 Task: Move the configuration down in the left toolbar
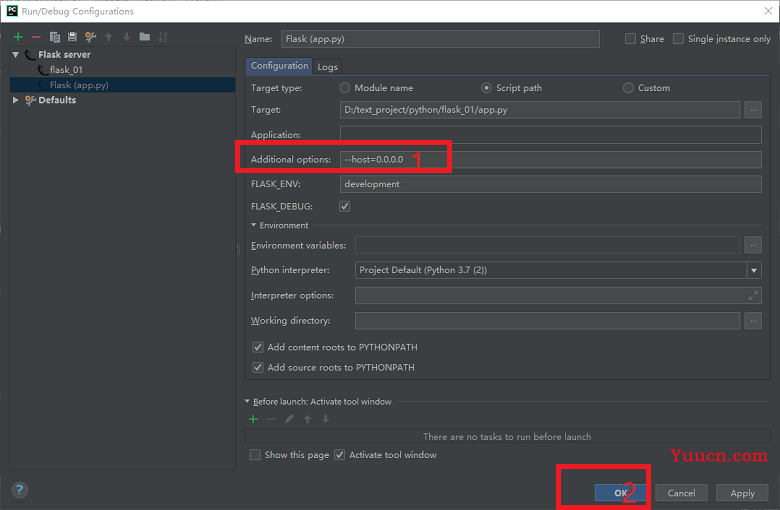pos(126,37)
